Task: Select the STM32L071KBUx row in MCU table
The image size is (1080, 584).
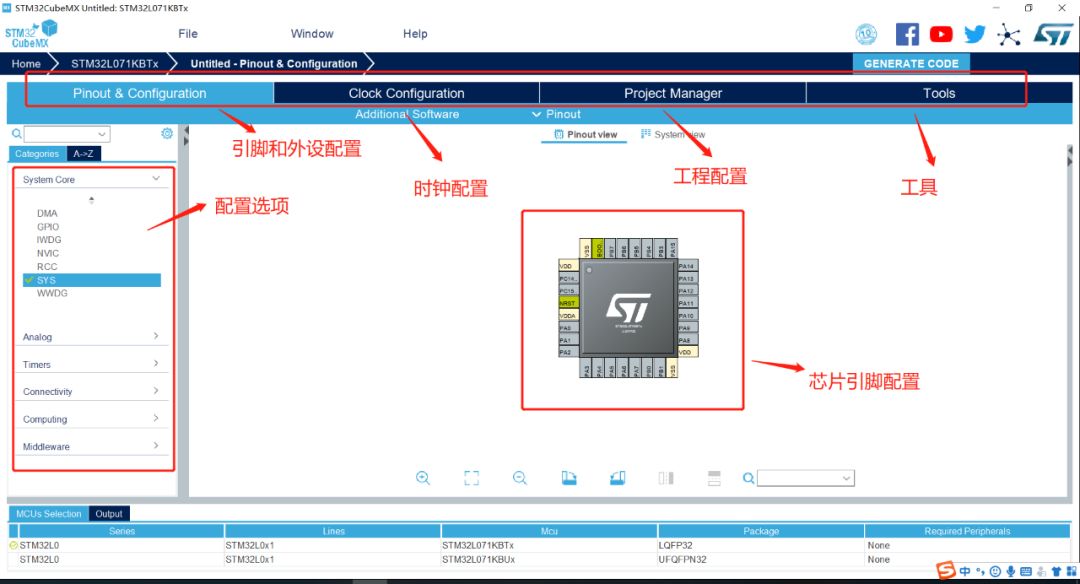Action: pyautogui.click(x=539, y=559)
